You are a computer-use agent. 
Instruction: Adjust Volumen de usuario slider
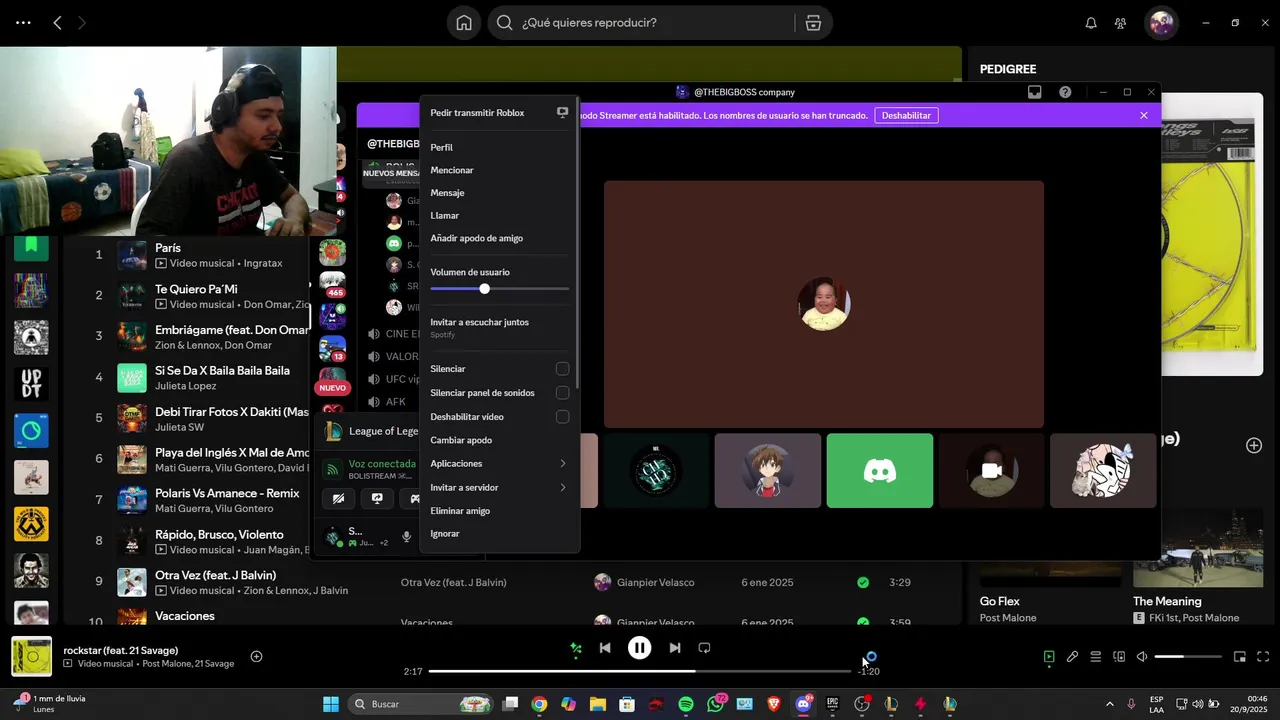[x=499, y=289]
